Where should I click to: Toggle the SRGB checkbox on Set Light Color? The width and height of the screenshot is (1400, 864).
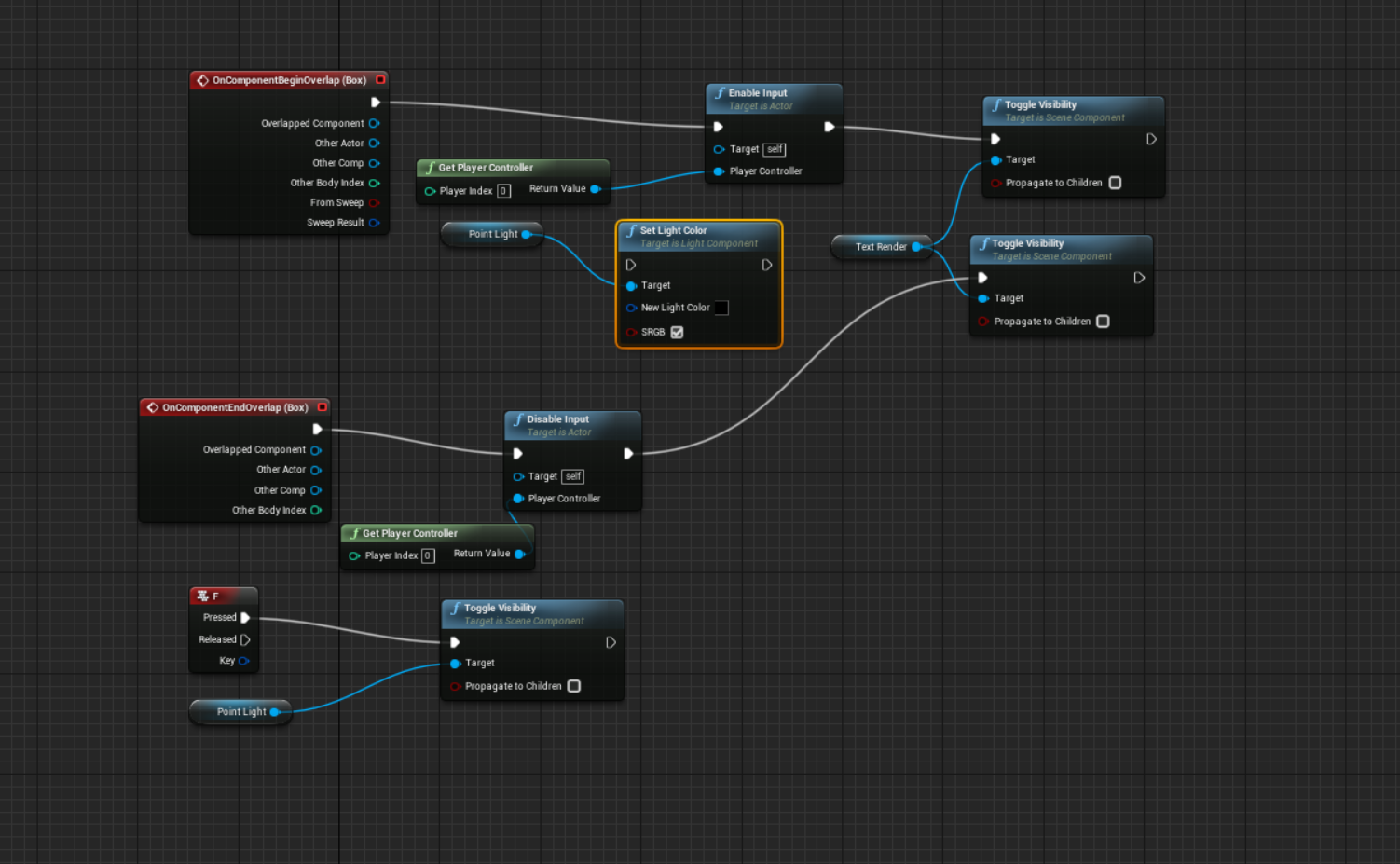click(677, 332)
